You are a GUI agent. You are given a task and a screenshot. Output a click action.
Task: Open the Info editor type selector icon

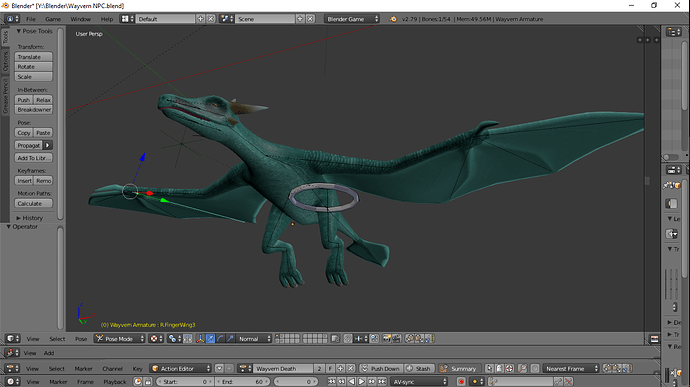[12, 19]
